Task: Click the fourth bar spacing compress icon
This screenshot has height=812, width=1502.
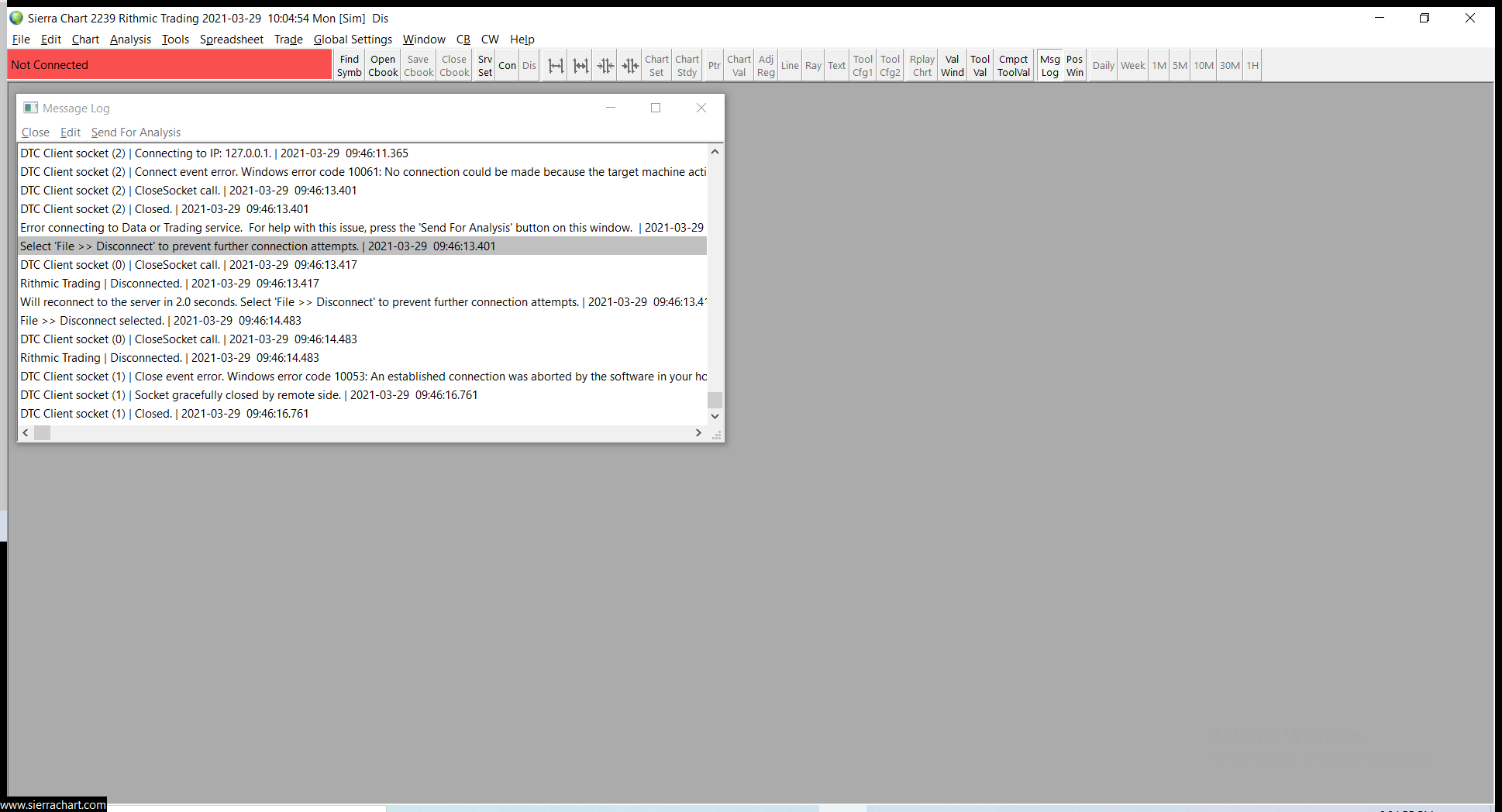Action: pyautogui.click(x=630, y=66)
